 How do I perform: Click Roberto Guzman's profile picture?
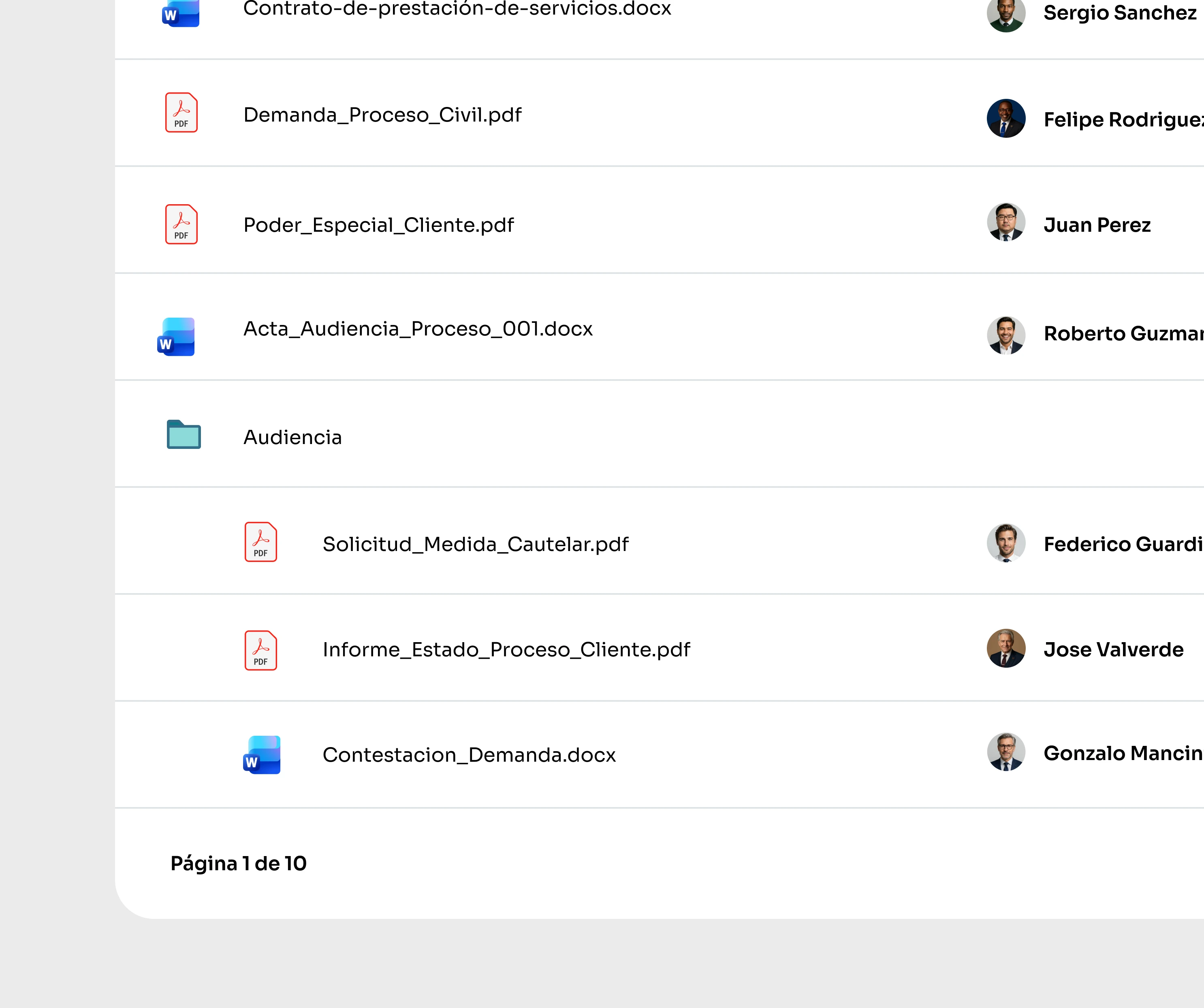pos(1006,335)
